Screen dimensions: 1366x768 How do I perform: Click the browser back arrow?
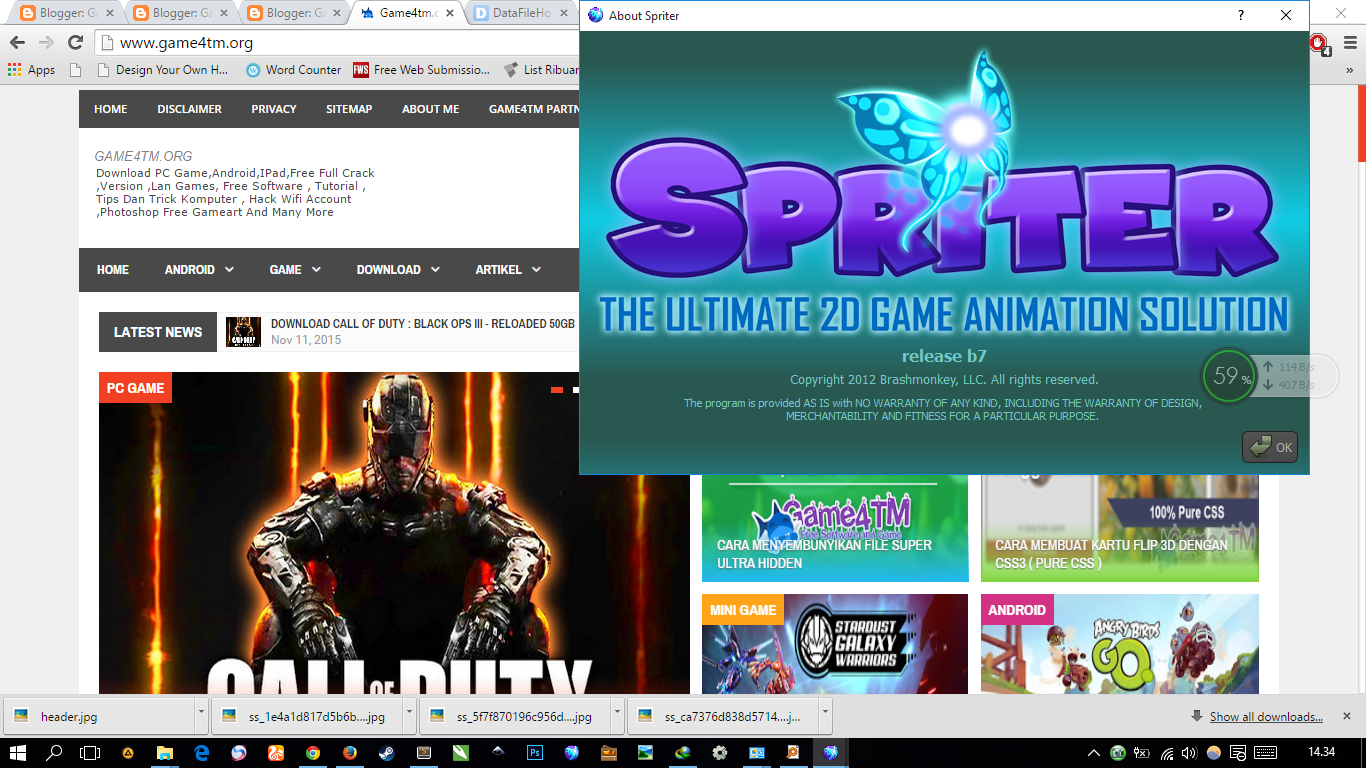coord(18,42)
